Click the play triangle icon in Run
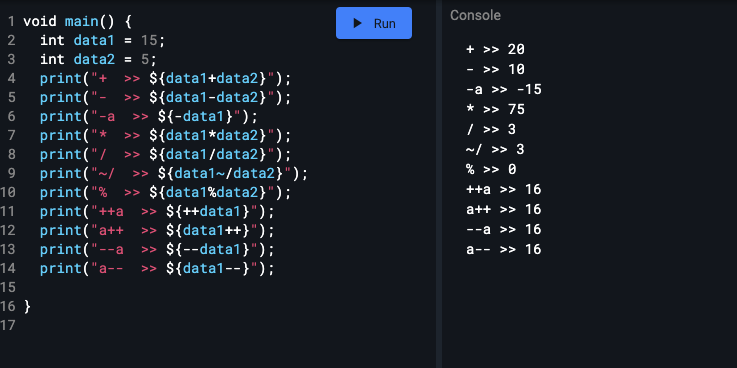This screenshot has width=737, height=368. (x=358, y=23)
